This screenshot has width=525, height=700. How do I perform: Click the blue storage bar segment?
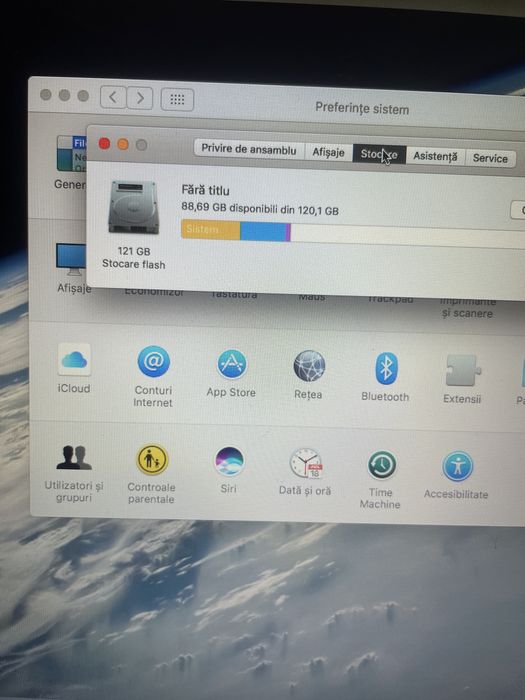[x=263, y=232]
